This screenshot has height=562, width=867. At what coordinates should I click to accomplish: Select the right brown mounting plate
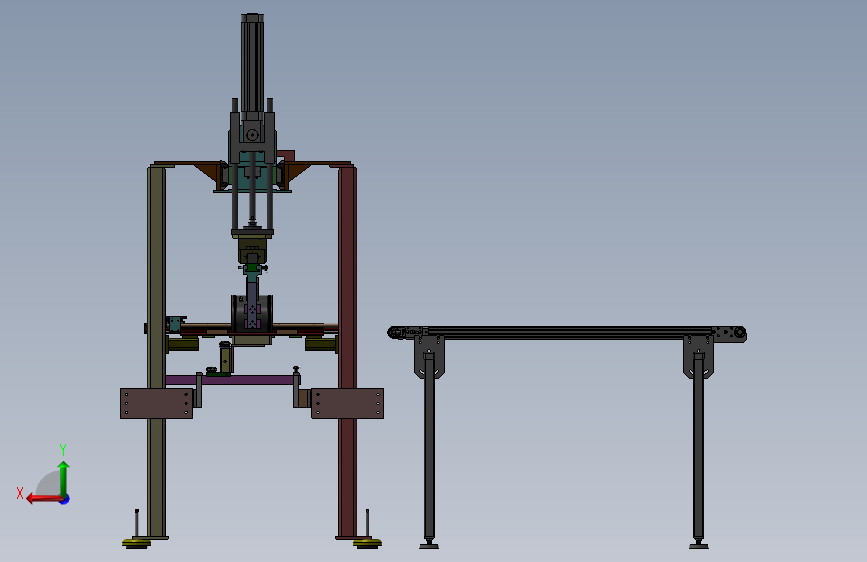coord(347,403)
